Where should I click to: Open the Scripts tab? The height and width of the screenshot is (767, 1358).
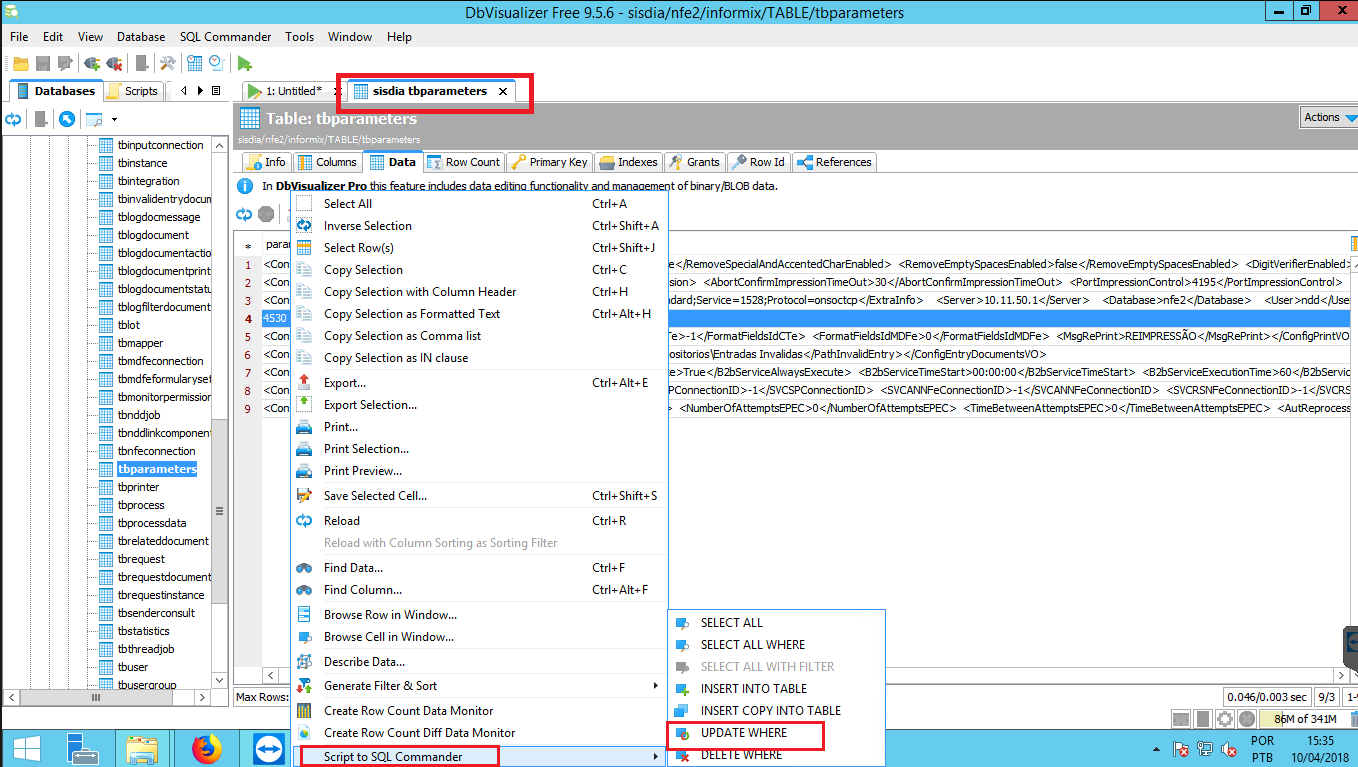tap(132, 91)
